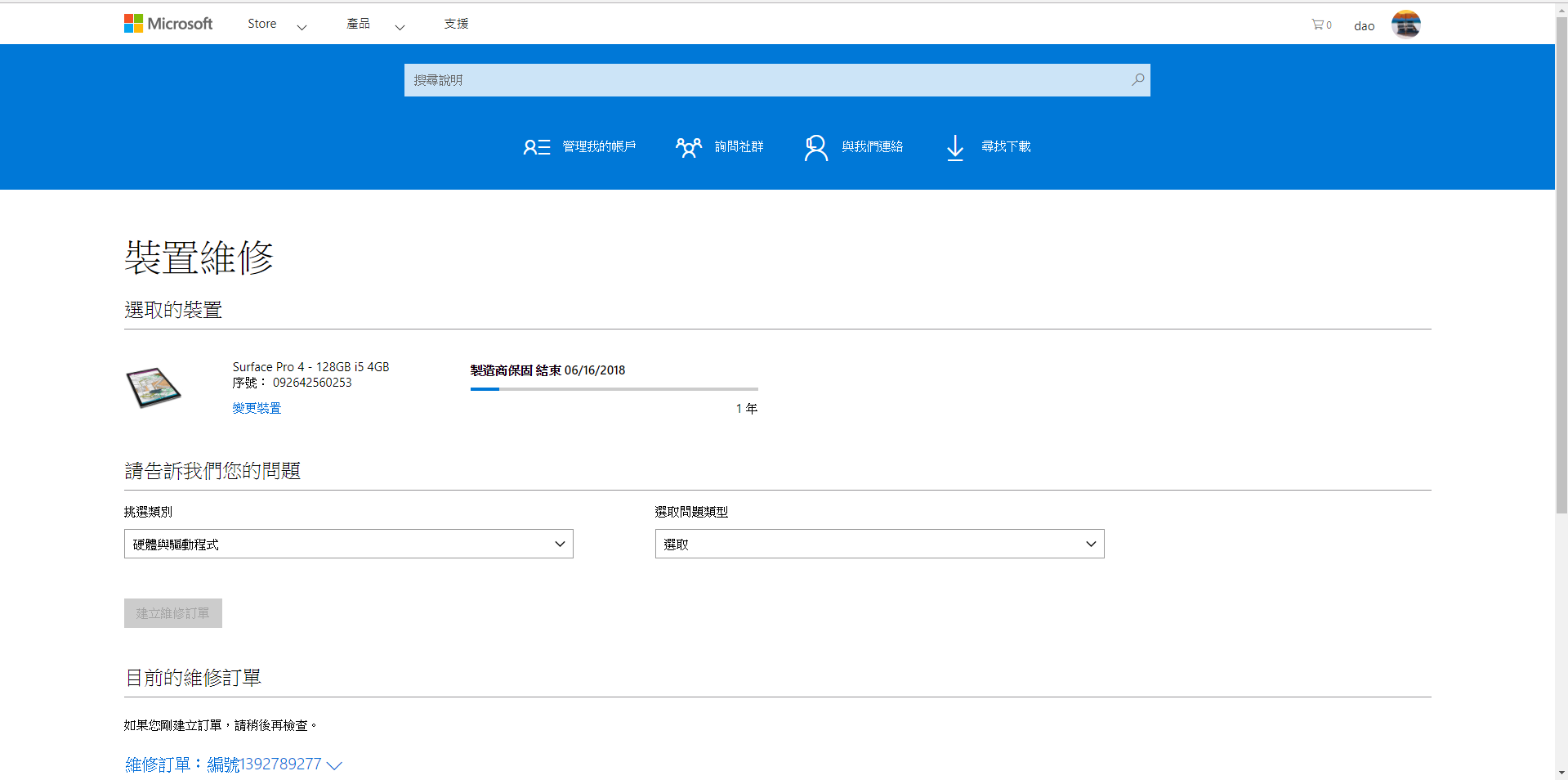Click the 詢問社群 link text
1568x780 pixels.
pyautogui.click(x=739, y=146)
